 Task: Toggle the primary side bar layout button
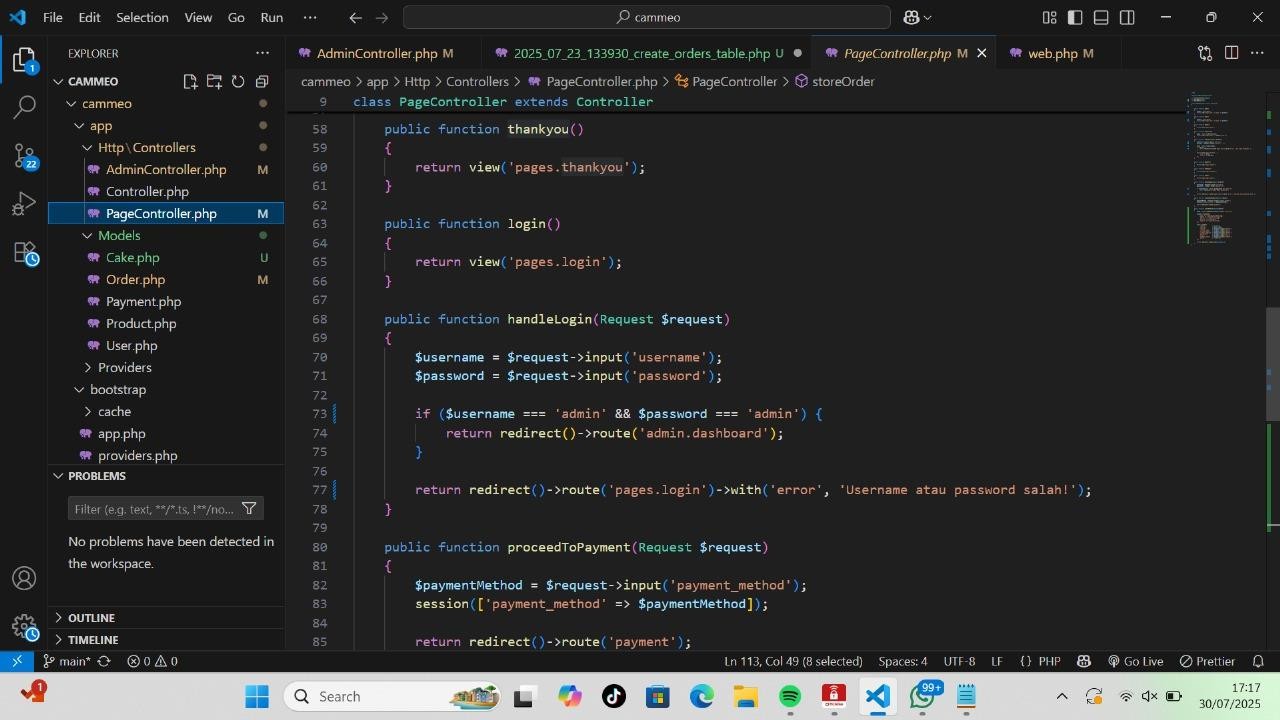click(1075, 17)
